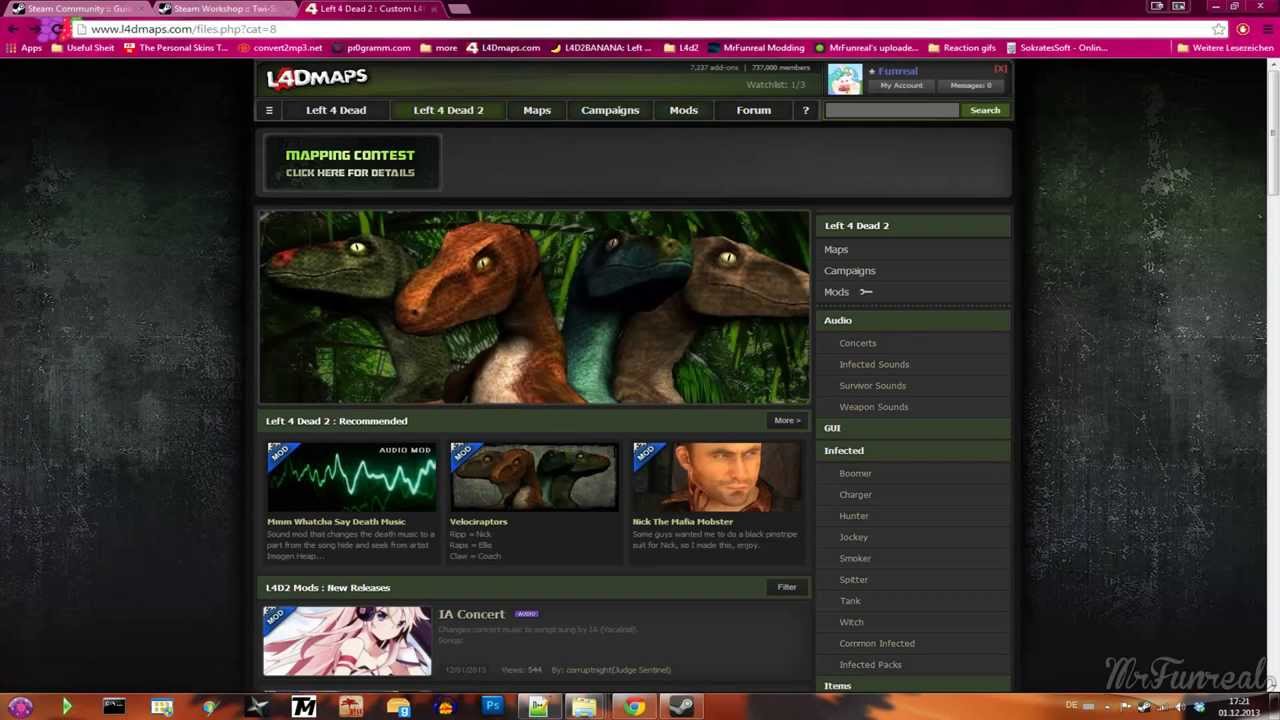Open the IA Concert mod title
The image size is (1280, 720).
pos(471,614)
